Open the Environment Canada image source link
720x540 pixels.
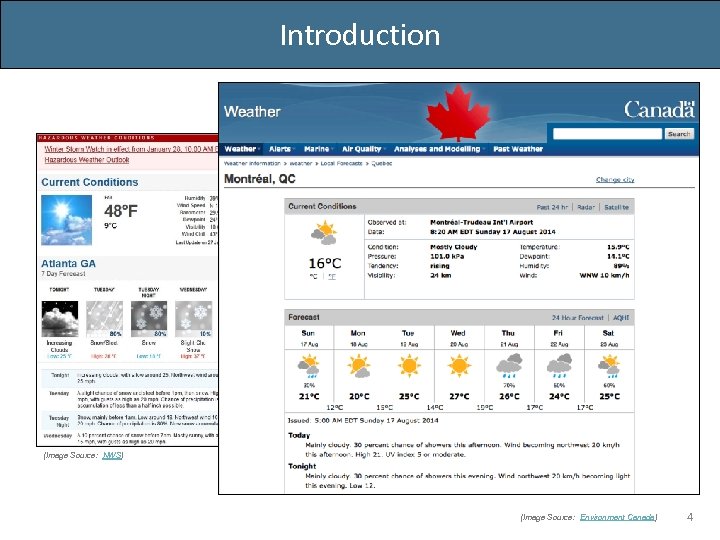[618, 518]
